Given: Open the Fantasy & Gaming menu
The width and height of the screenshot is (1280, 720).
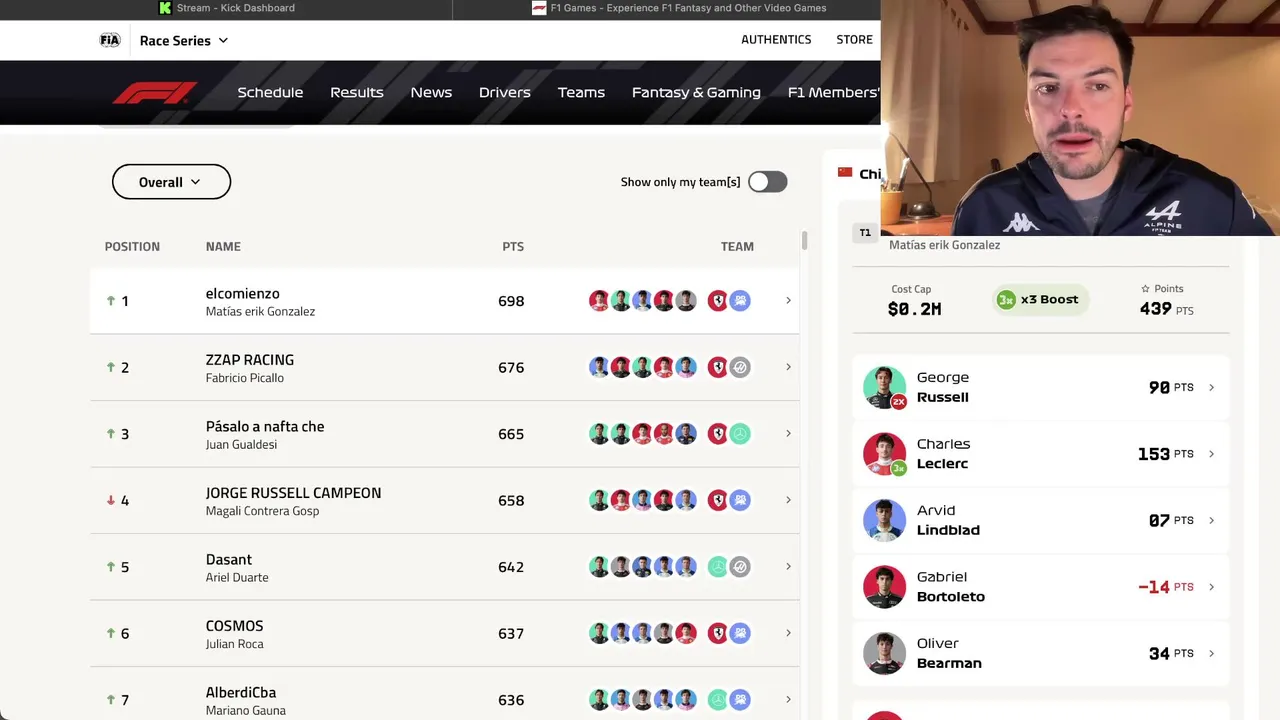Looking at the screenshot, I should point(696,92).
